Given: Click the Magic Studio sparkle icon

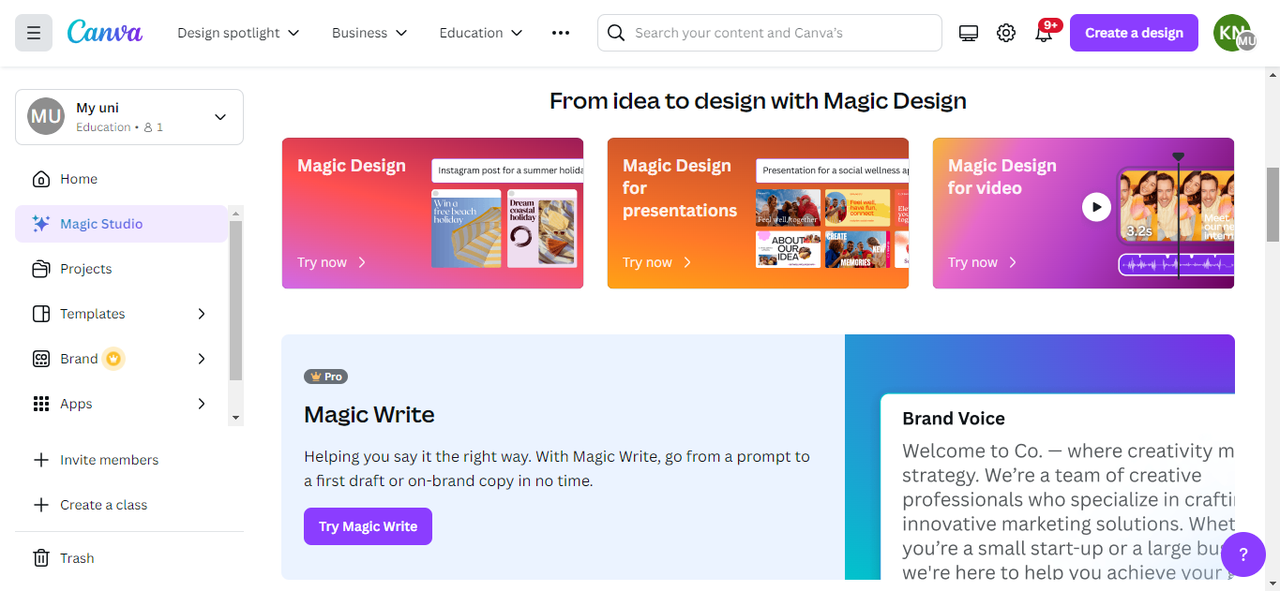Looking at the screenshot, I should pos(41,224).
